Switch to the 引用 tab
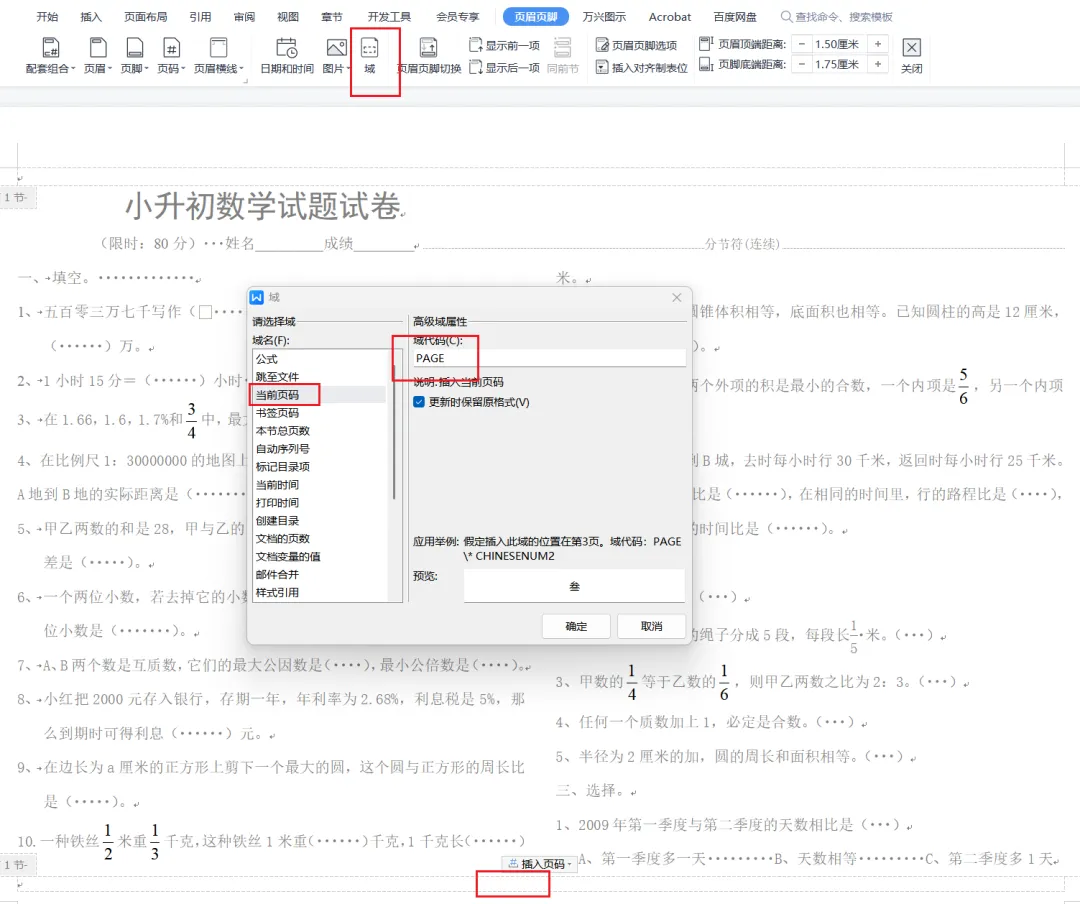1080x904 pixels. (x=200, y=17)
